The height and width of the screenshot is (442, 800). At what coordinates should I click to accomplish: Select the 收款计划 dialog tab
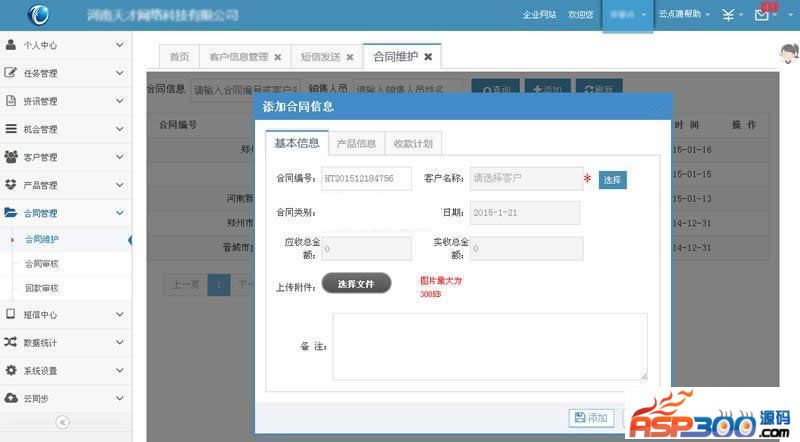413,143
